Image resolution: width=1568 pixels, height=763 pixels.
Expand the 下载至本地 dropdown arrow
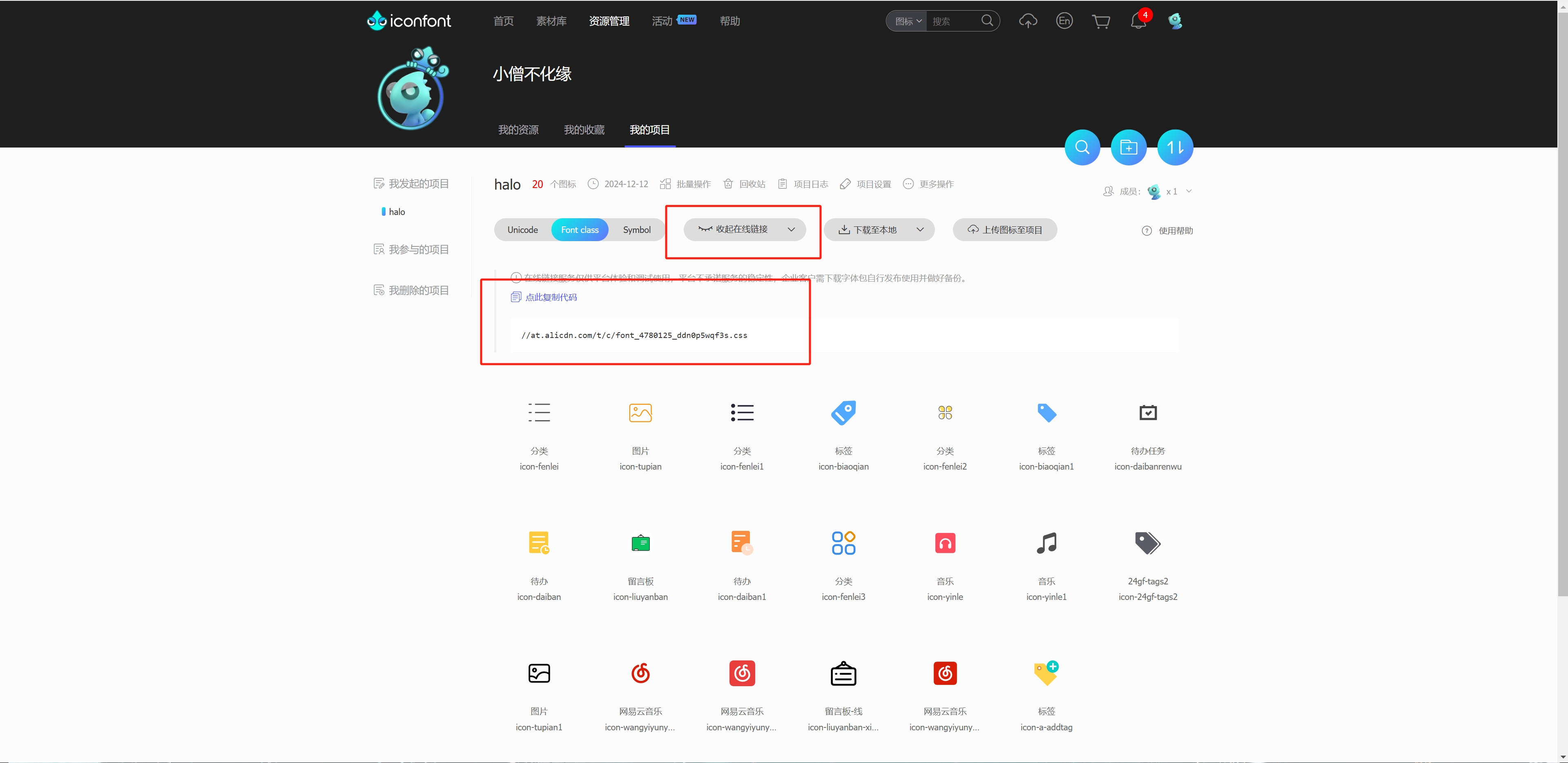(x=920, y=230)
